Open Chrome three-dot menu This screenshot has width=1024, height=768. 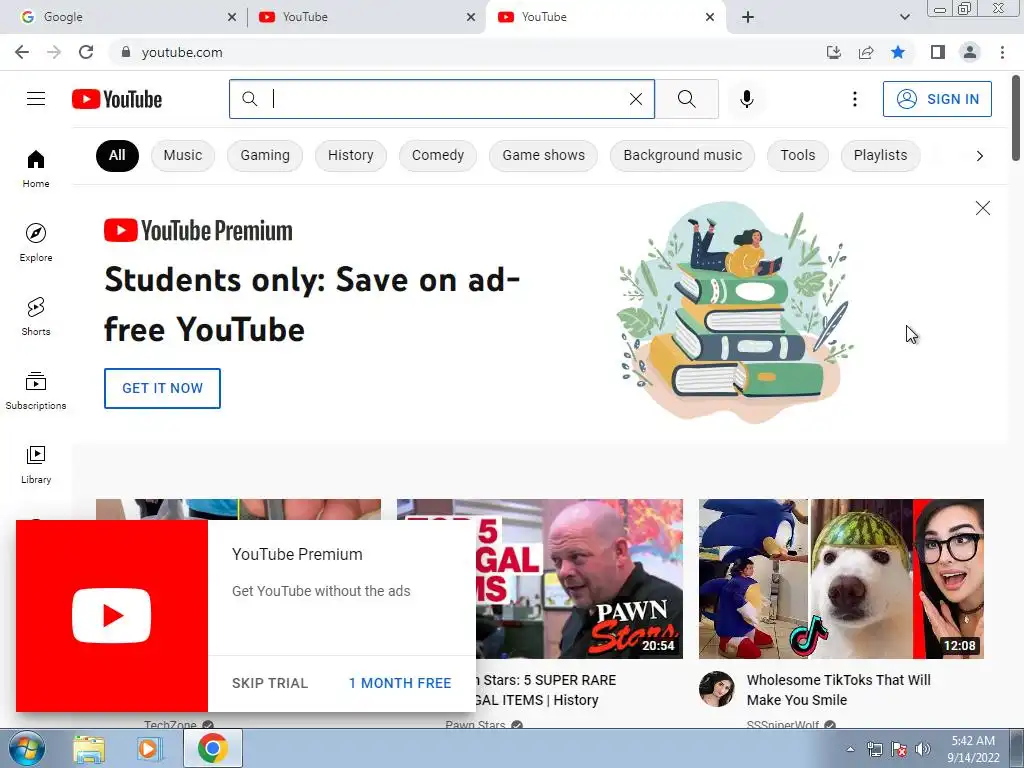(x=1002, y=52)
